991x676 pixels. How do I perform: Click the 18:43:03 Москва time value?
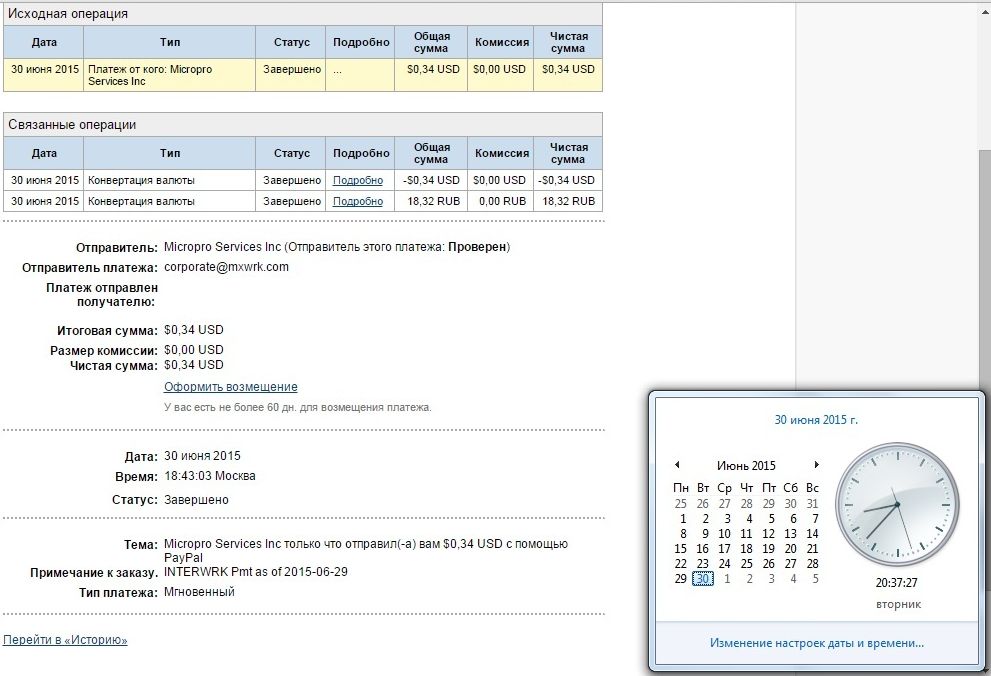(210, 476)
